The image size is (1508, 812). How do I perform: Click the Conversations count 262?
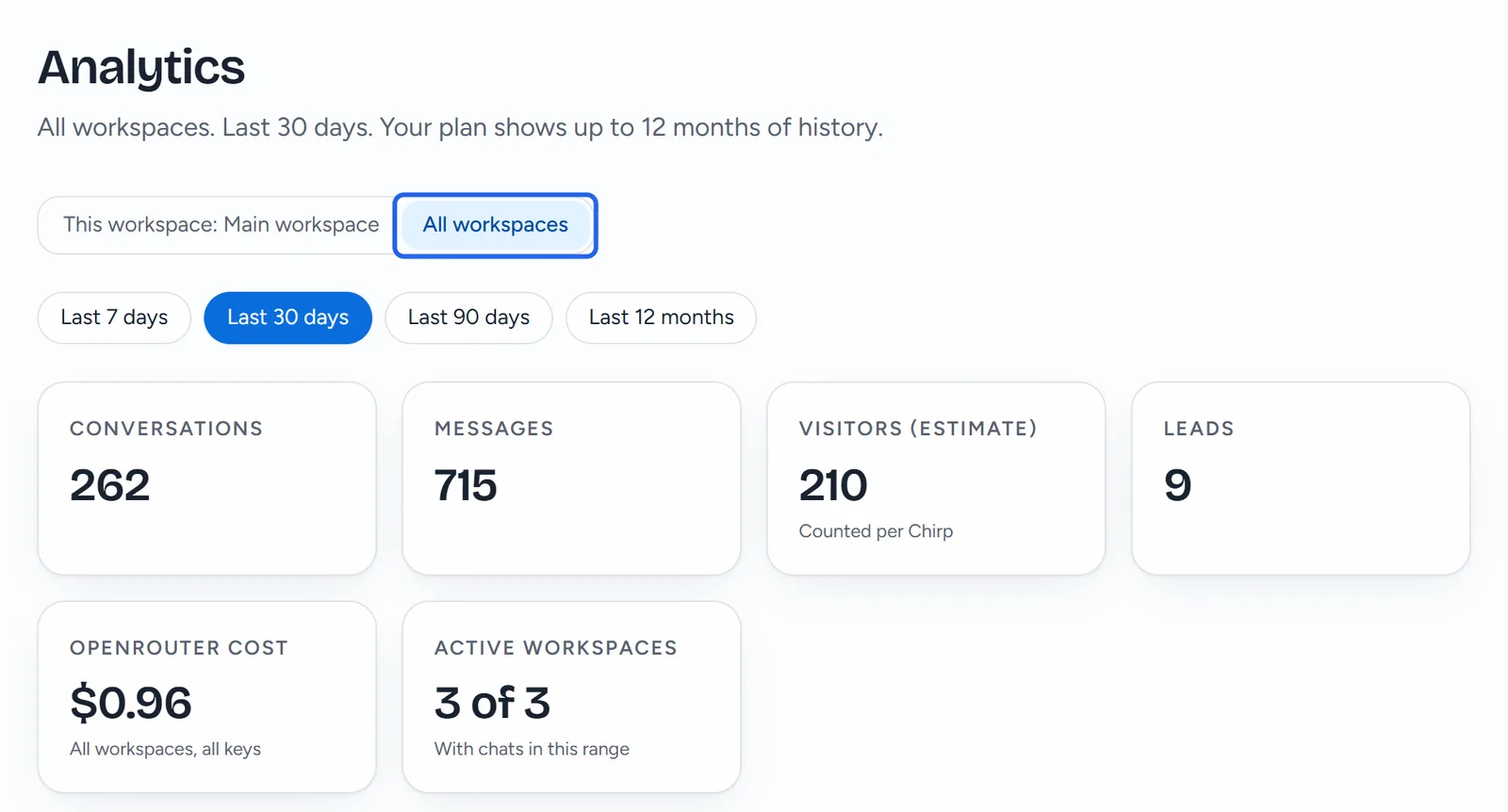pyautogui.click(x=109, y=485)
